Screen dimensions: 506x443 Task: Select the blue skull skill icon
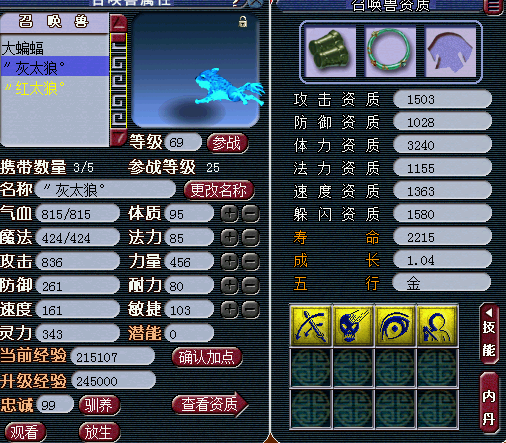(x=353, y=326)
